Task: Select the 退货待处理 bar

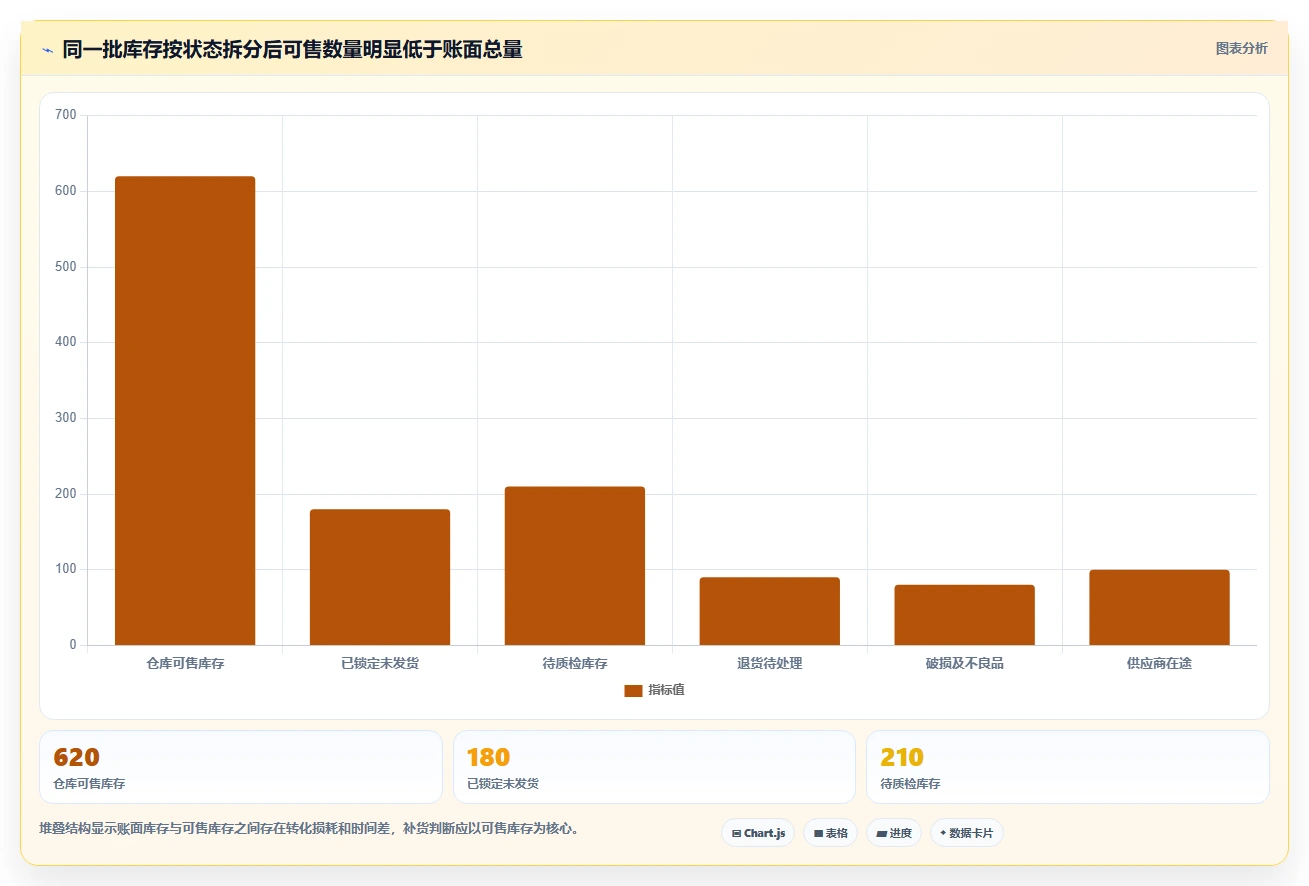Action: [x=770, y=611]
